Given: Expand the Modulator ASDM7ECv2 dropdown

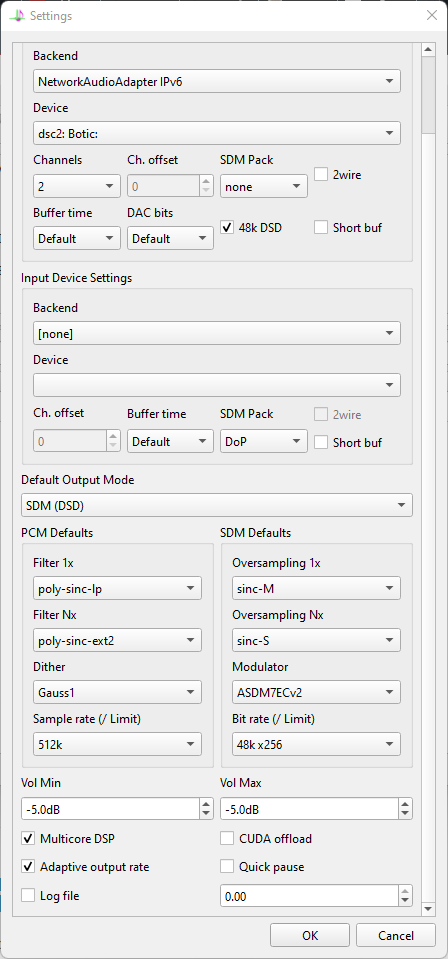Looking at the screenshot, I should point(316,692).
